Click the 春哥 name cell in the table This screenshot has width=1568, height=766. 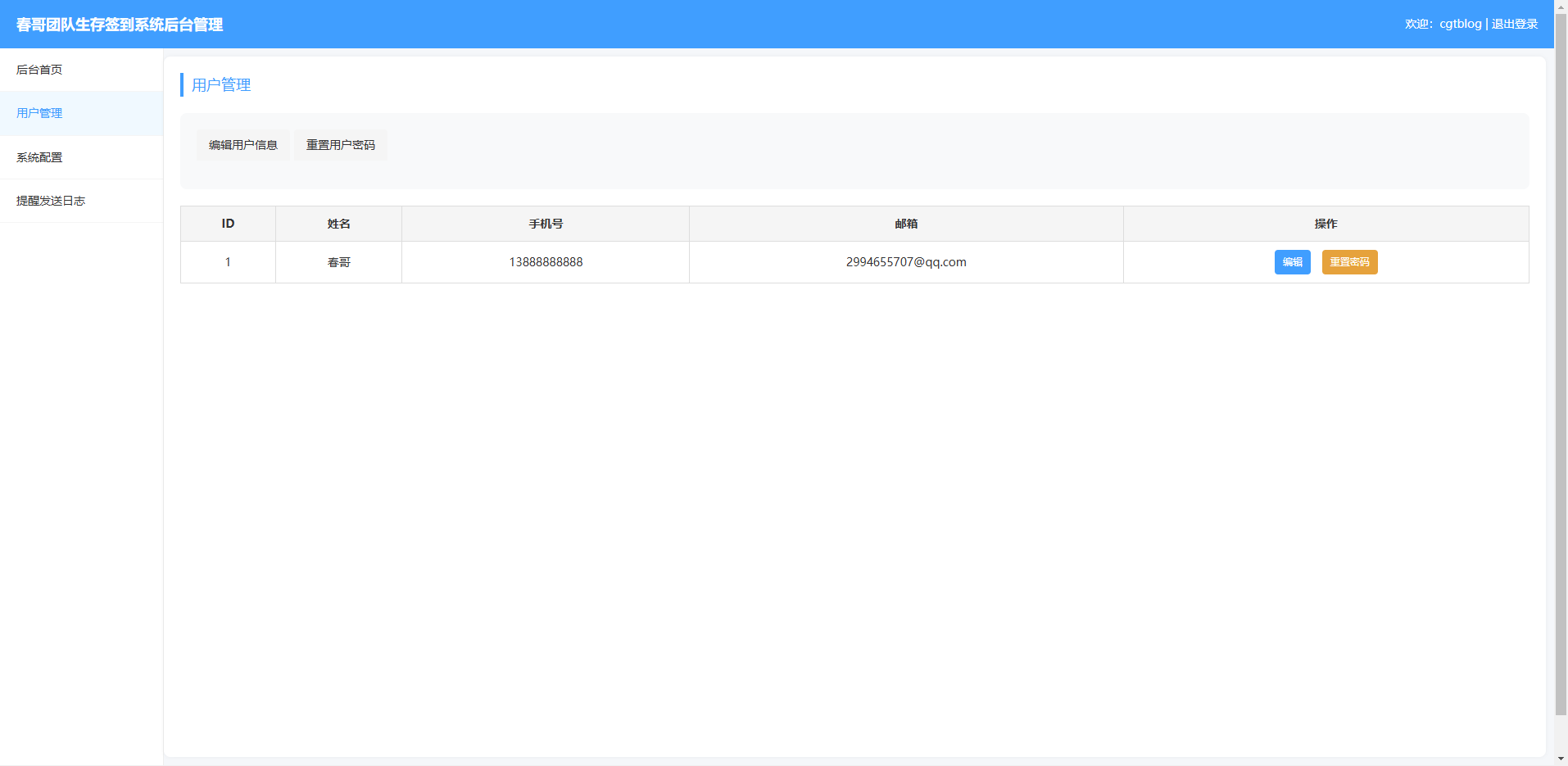pos(338,262)
